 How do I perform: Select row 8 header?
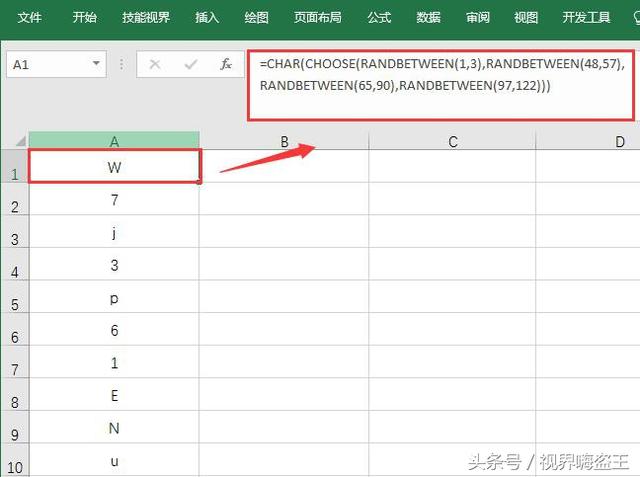coord(15,395)
